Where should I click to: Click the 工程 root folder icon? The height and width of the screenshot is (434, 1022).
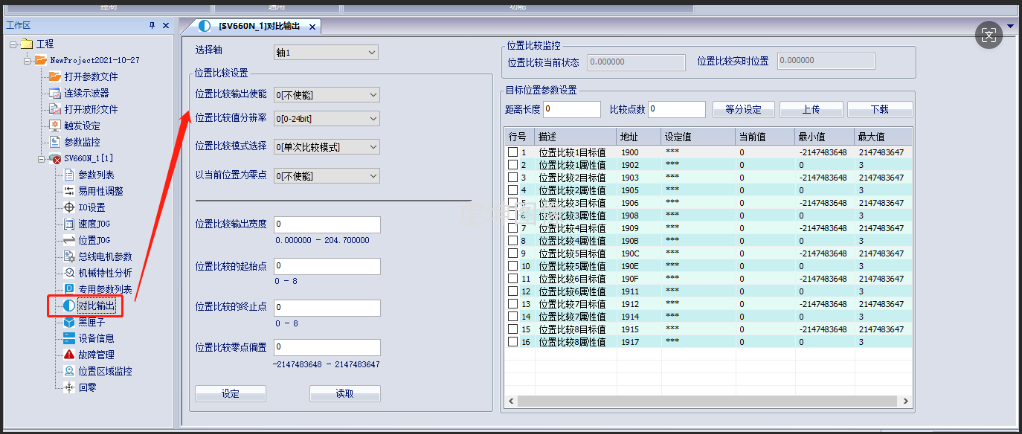tap(26, 44)
